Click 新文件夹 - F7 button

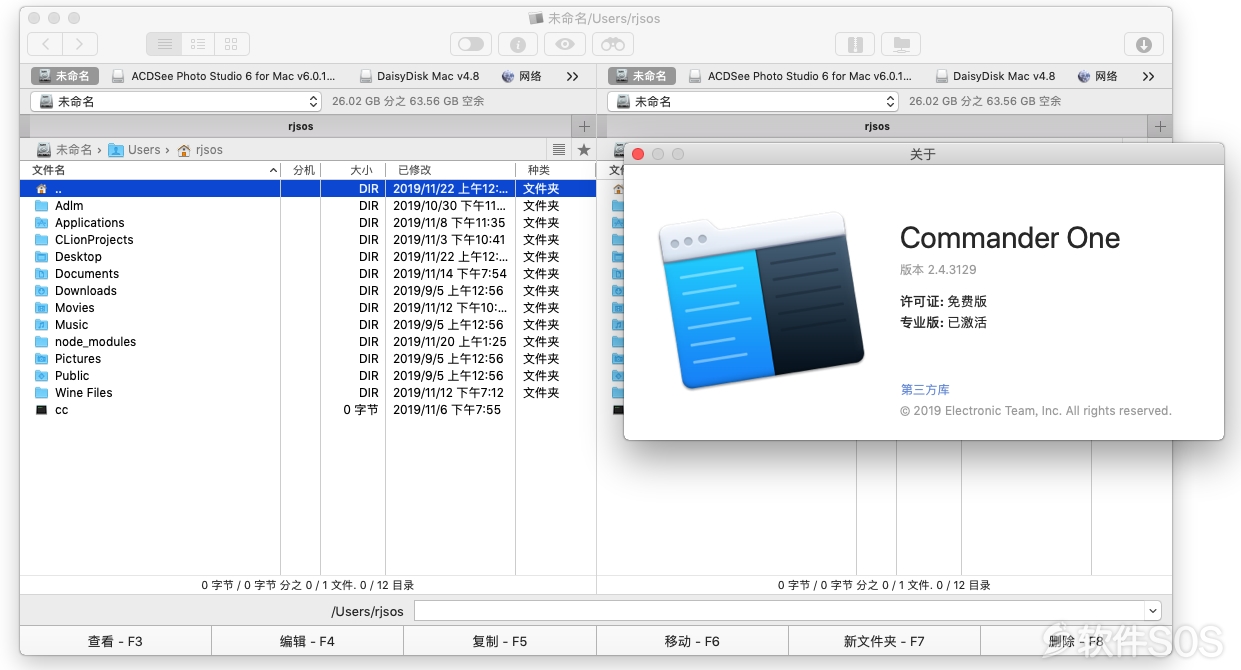tap(884, 641)
